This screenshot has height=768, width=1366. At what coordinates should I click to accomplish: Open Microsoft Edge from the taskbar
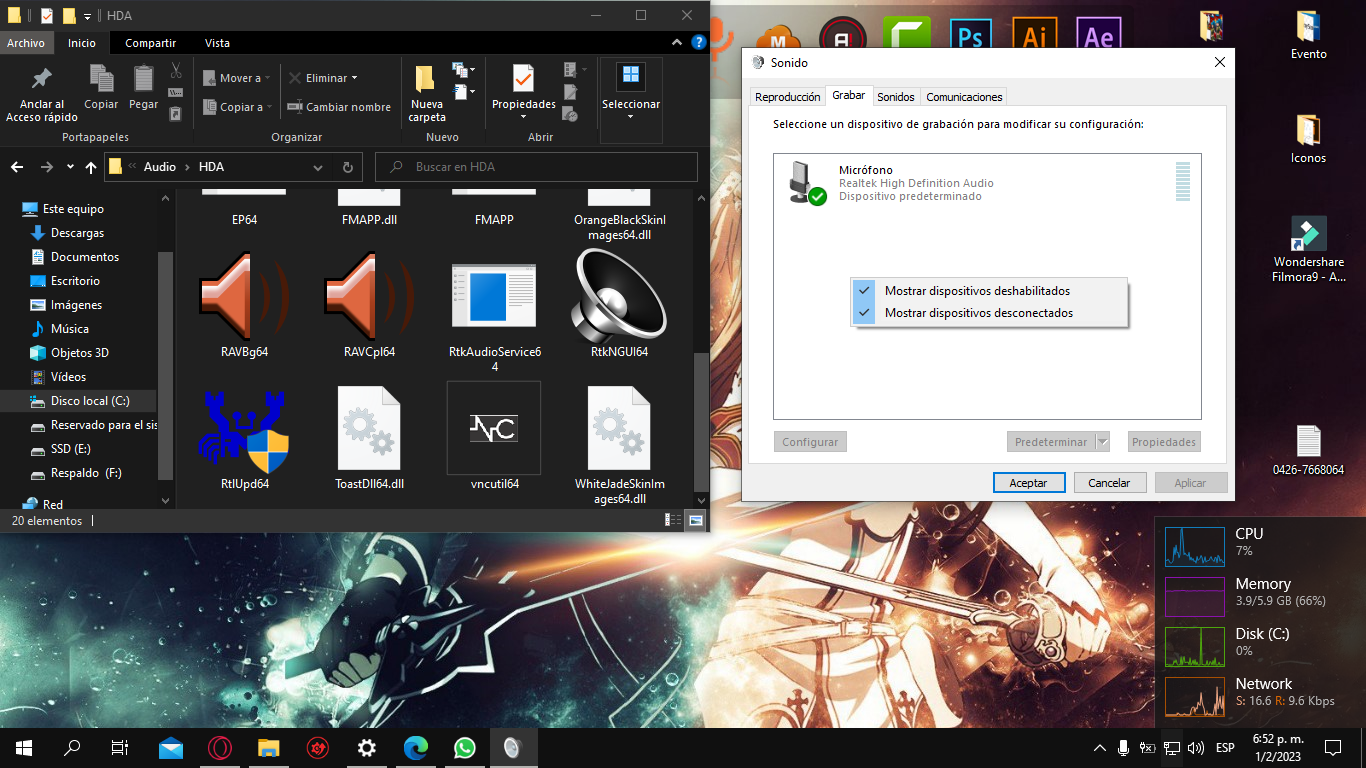tap(415, 747)
